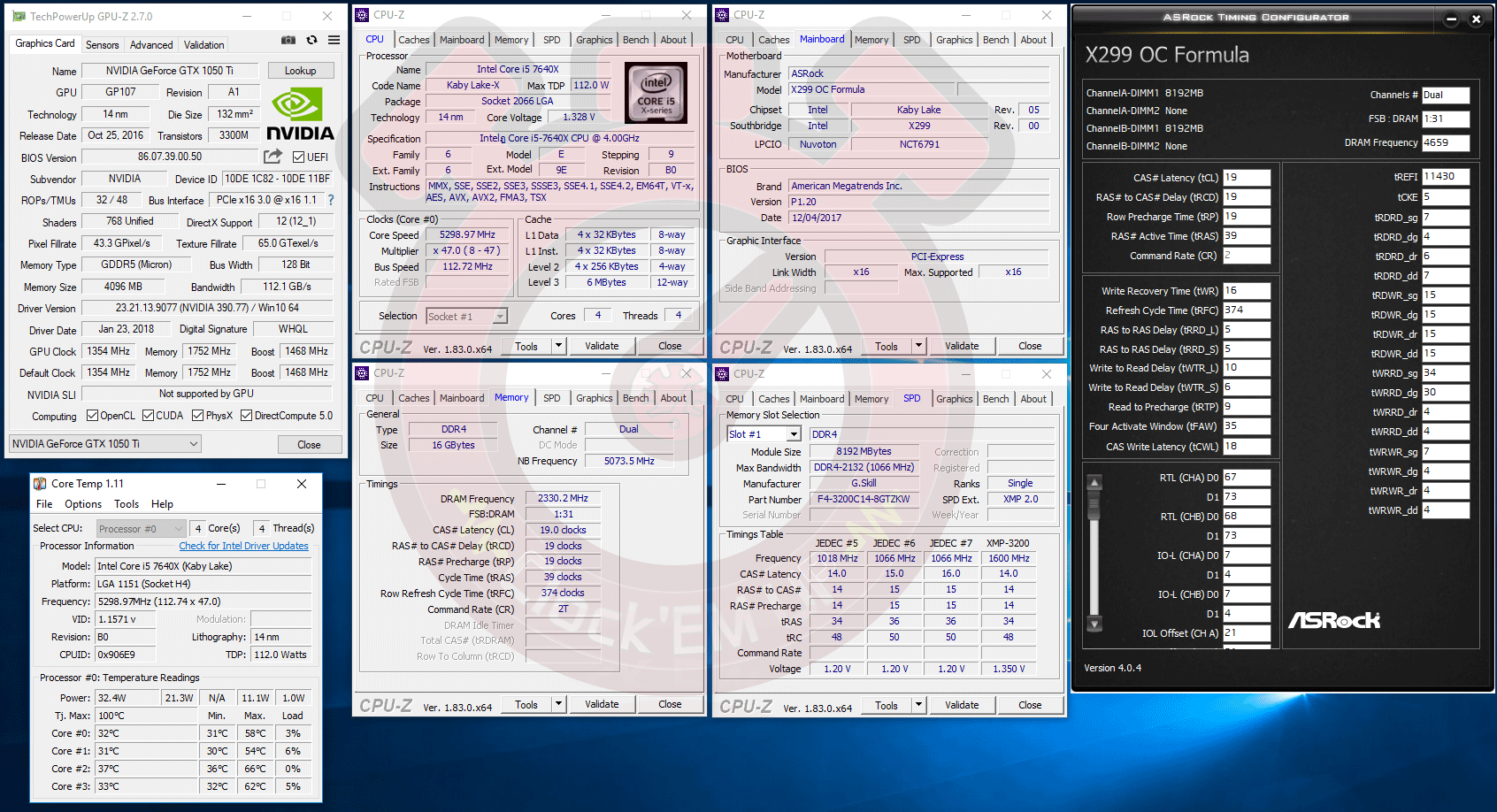Image resolution: width=1497 pixels, height=812 pixels.
Task: Open the GPU-Z hamburger menu
Action: [x=334, y=40]
